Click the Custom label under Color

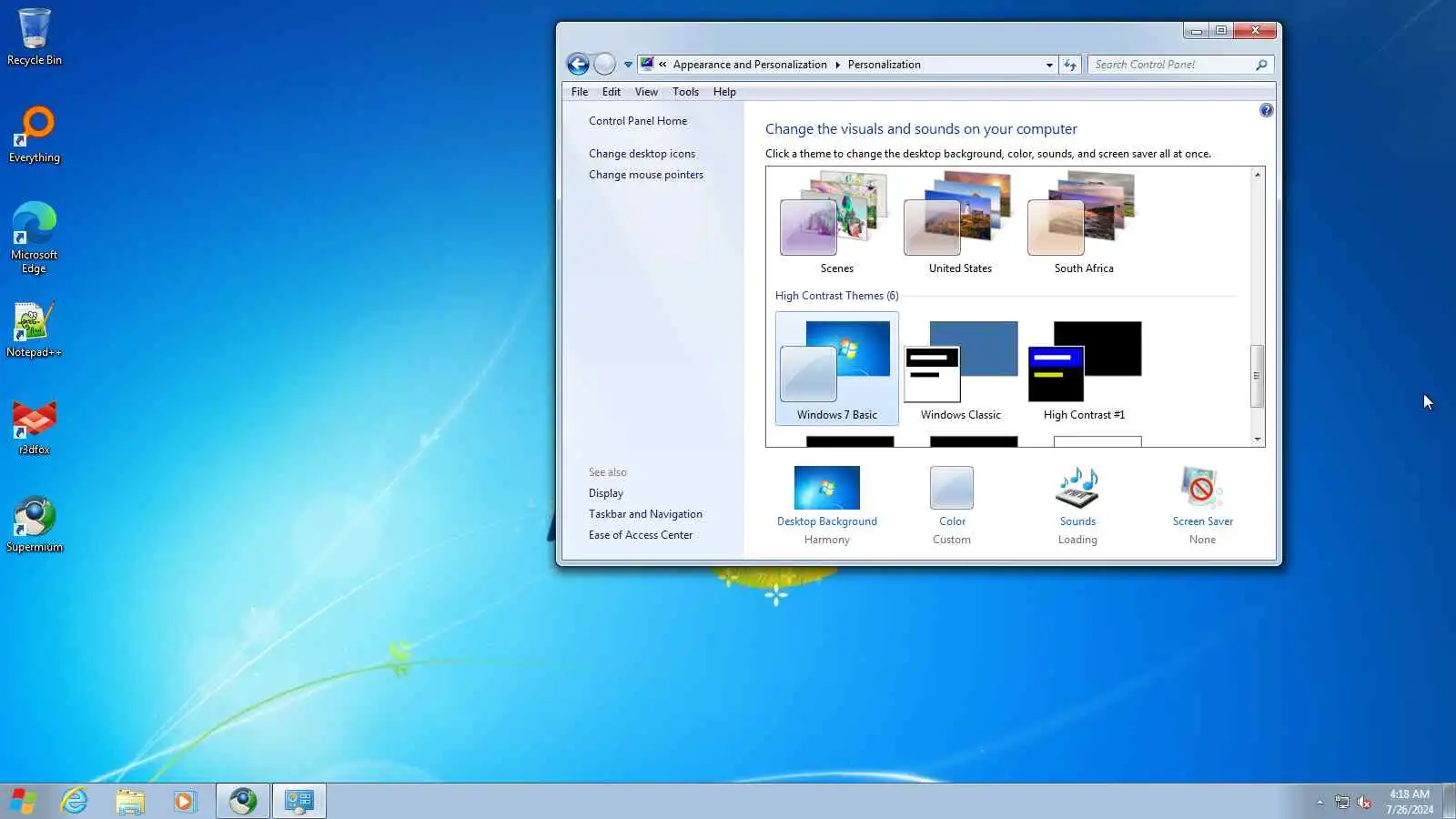click(x=952, y=540)
